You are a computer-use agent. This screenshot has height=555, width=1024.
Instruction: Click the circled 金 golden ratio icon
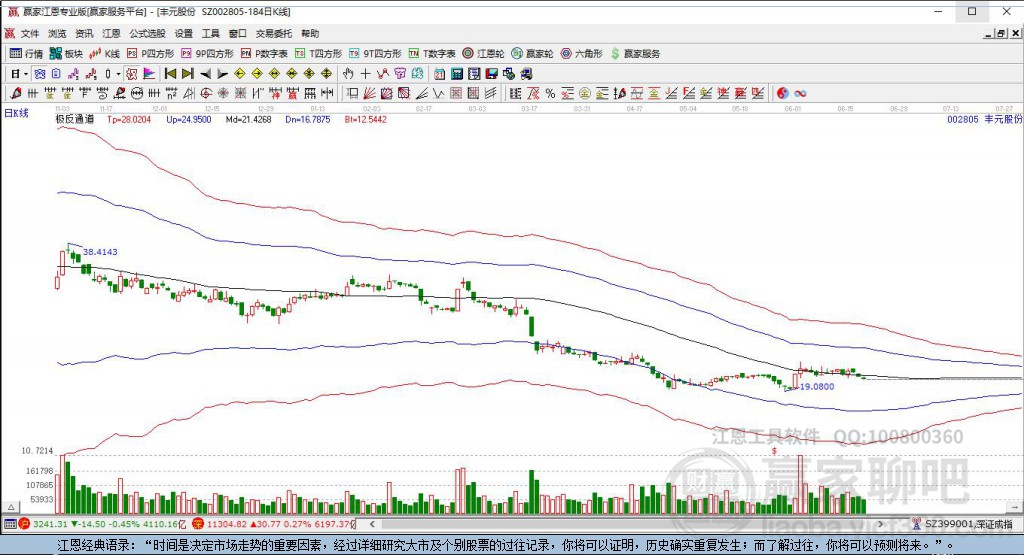[584, 93]
